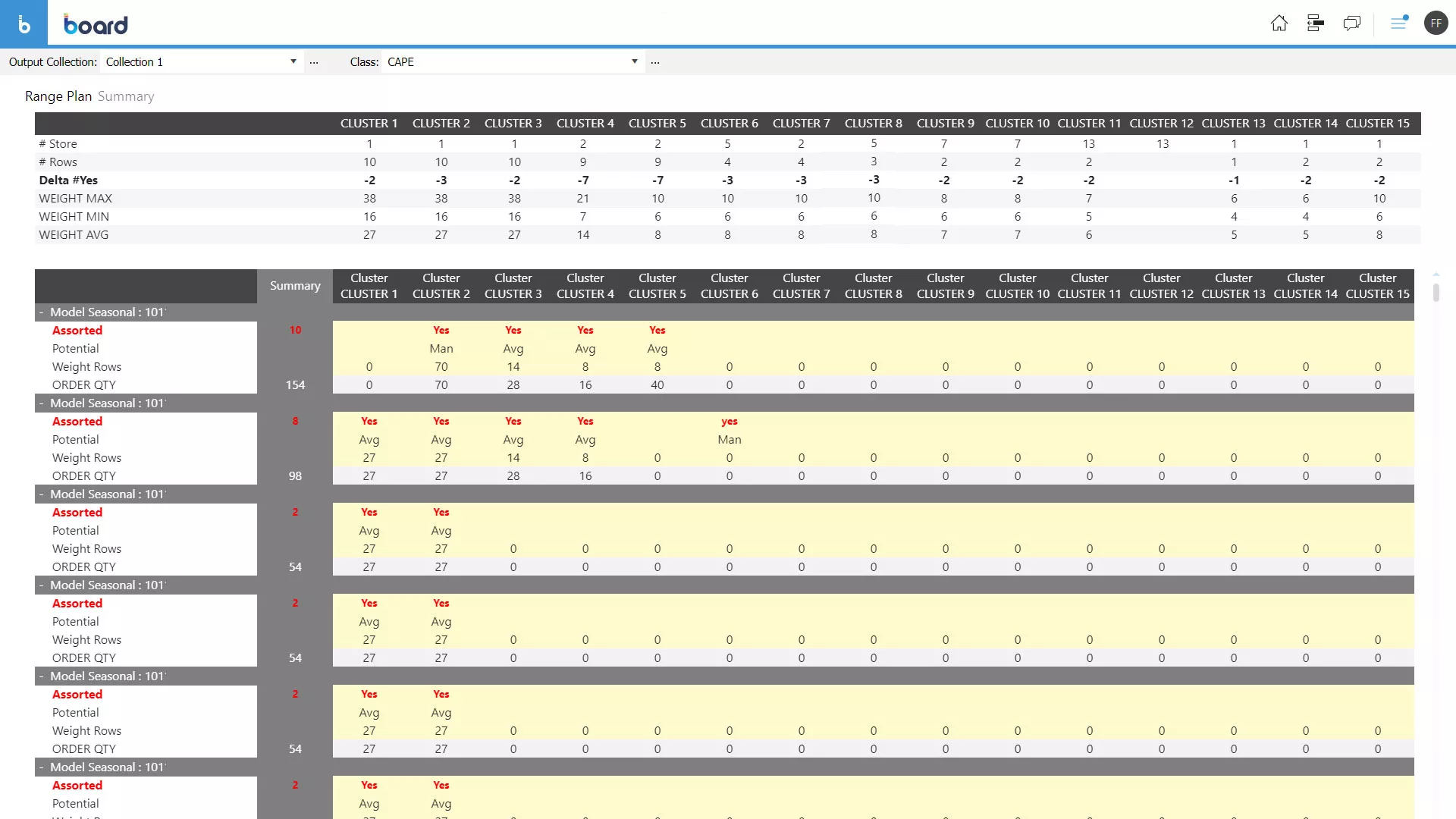The width and height of the screenshot is (1456, 819).
Task: Click the Class CAPE dropdown arrow
Action: click(634, 62)
